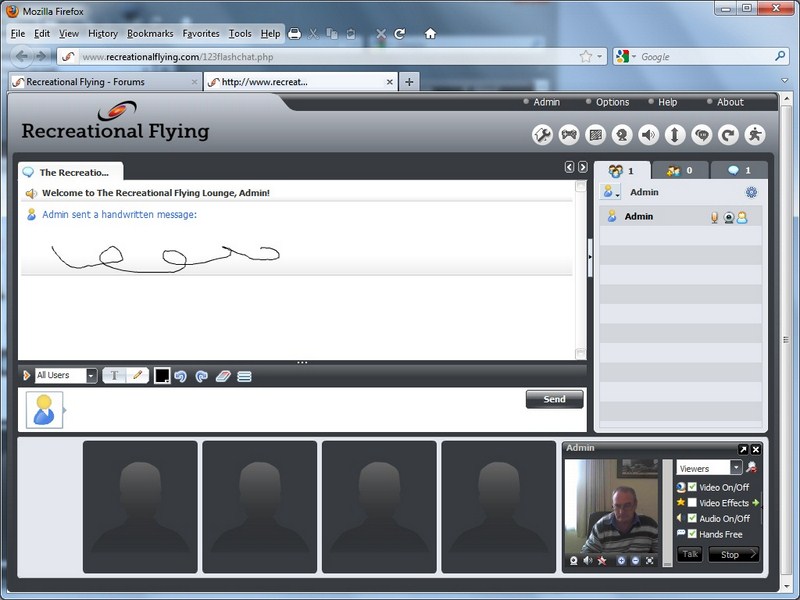Open the Firefox History menu

[103, 34]
